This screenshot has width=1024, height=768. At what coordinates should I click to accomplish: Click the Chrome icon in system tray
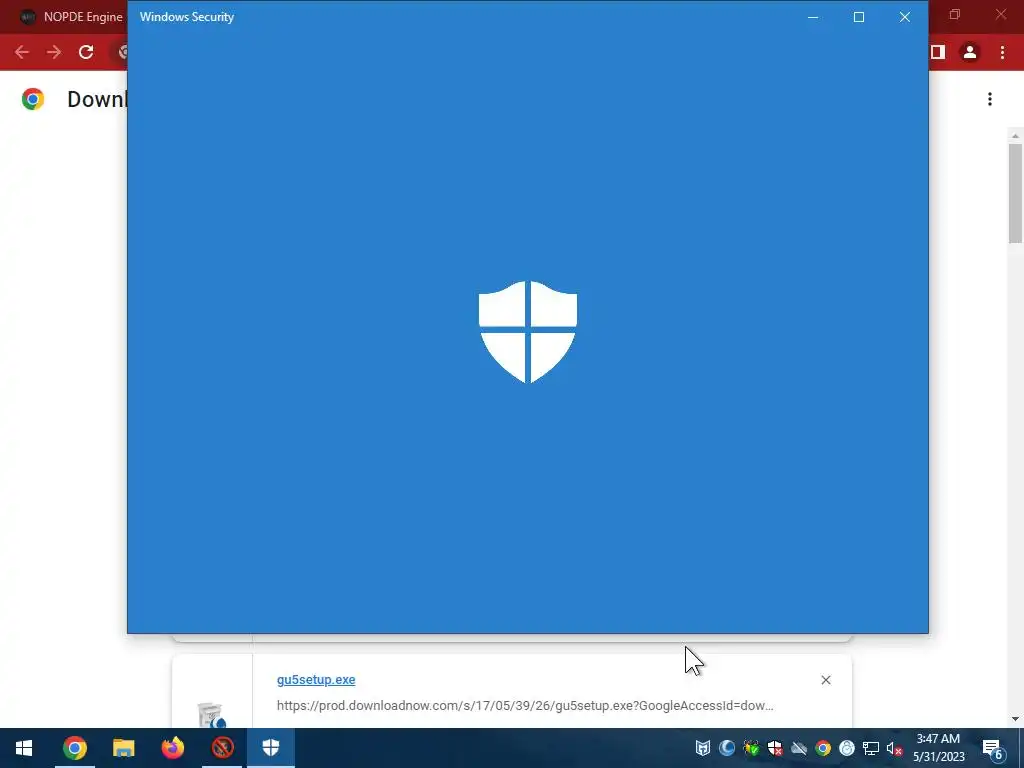[823, 748]
